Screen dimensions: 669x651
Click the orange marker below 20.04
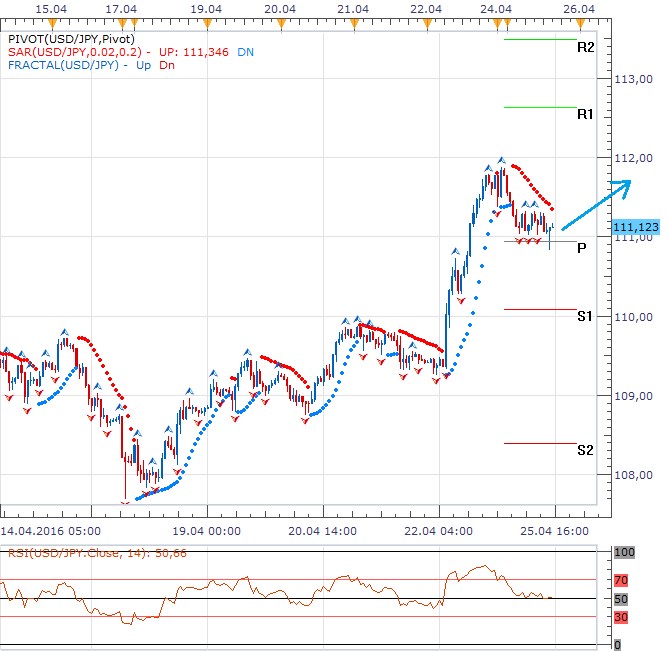coord(281,23)
